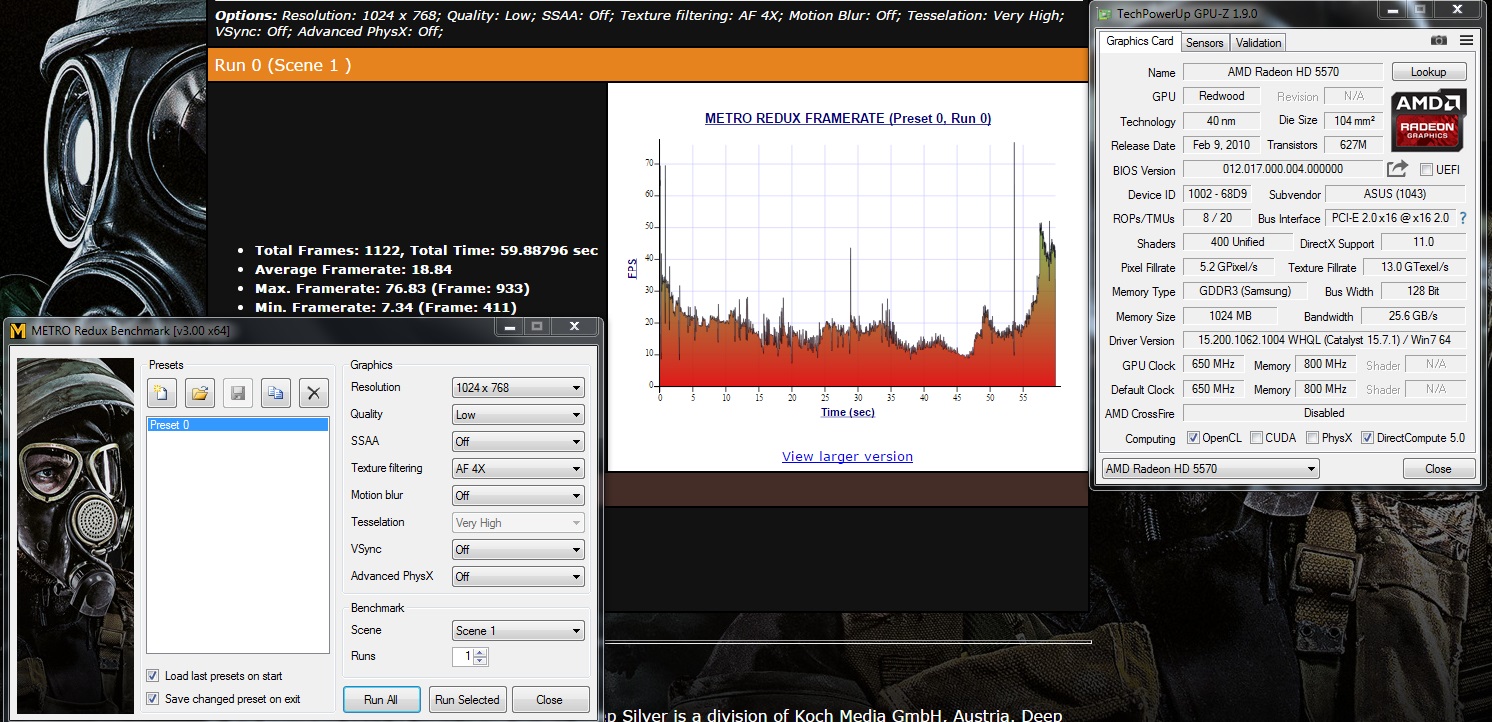Click the GPU-Z title bar icon
The width and height of the screenshot is (1492, 722).
point(1104,13)
